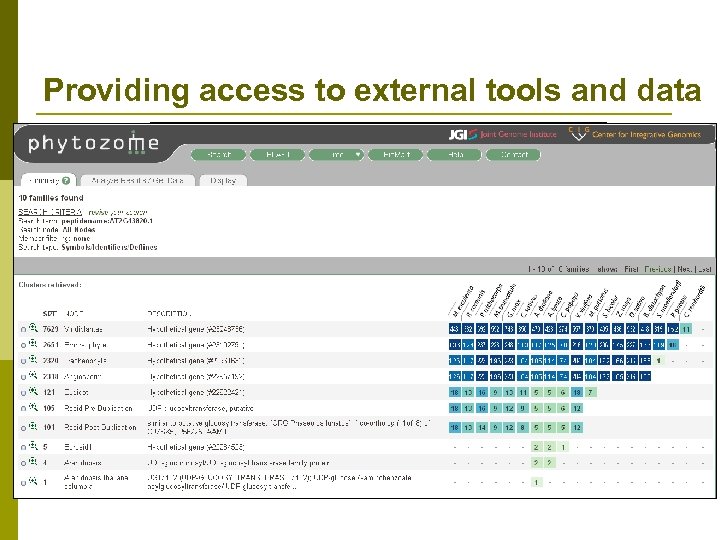Select the Eudicot family row selector
The height and width of the screenshot is (540, 720).
tap(23, 393)
